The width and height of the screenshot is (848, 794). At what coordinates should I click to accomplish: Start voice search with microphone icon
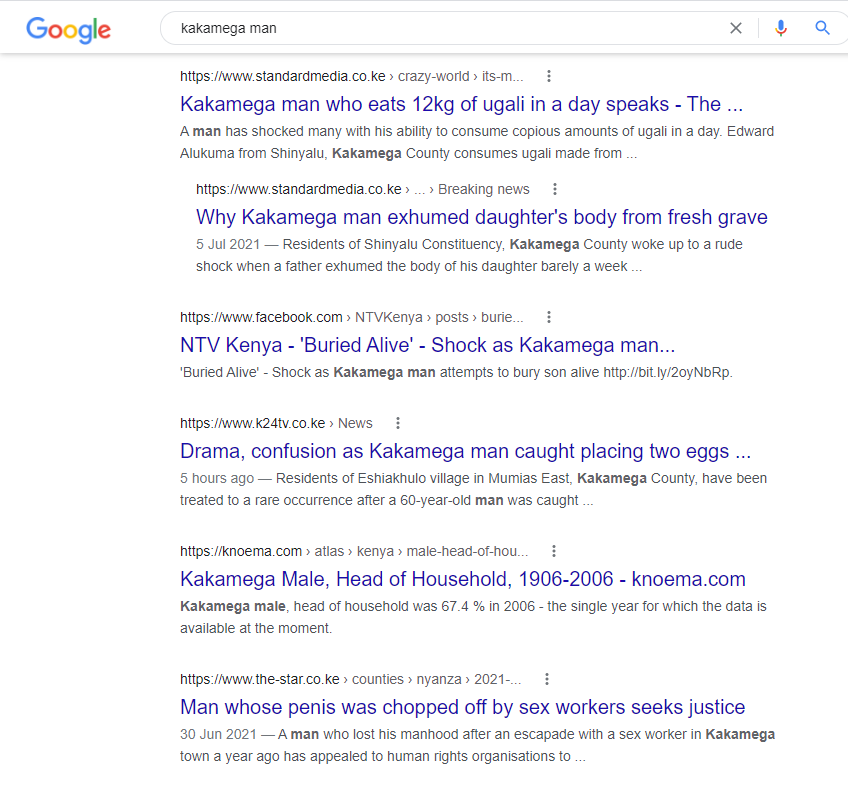(x=781, y=28)
